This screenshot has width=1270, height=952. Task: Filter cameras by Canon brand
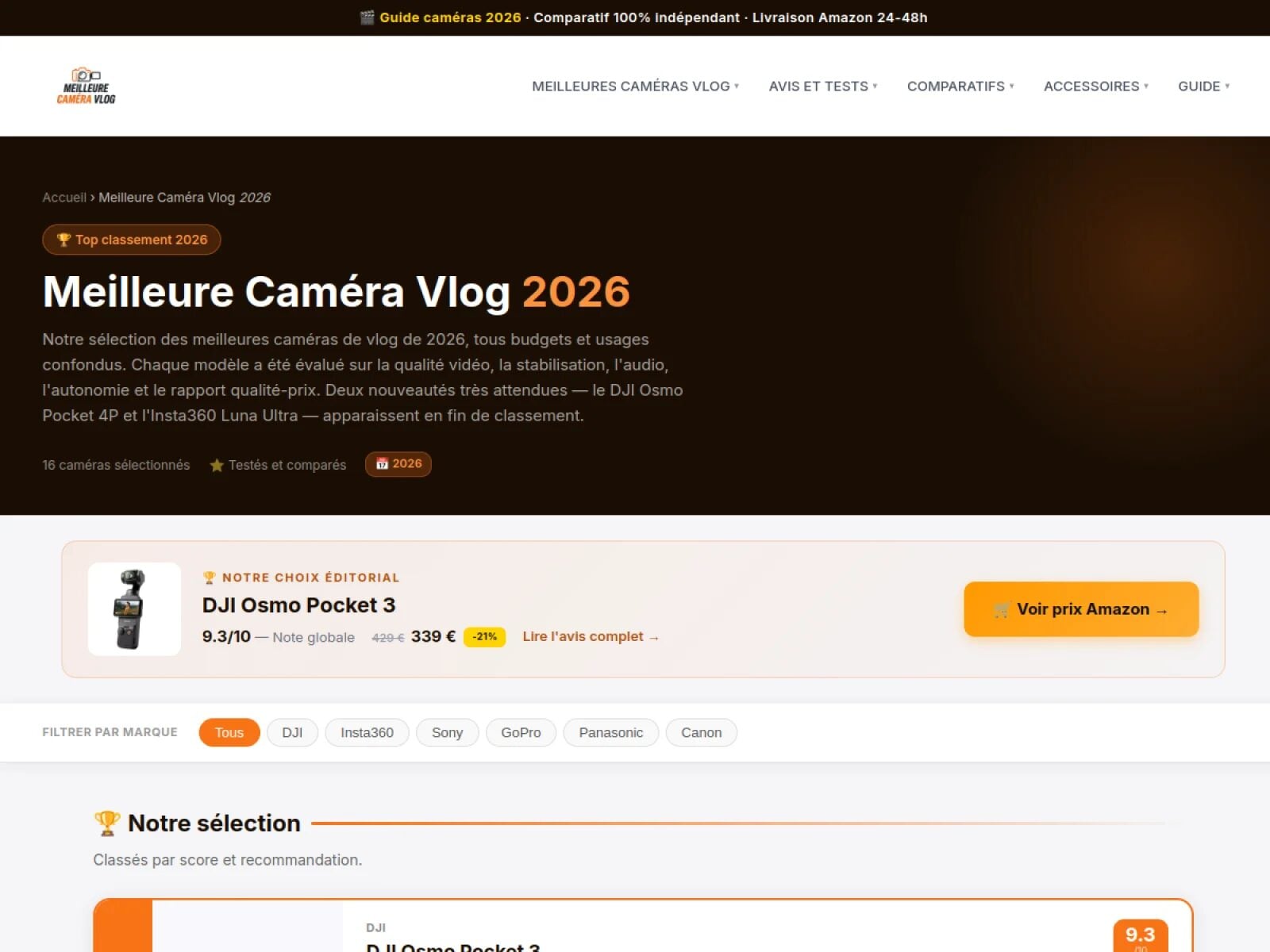click(x=702, y=732)
